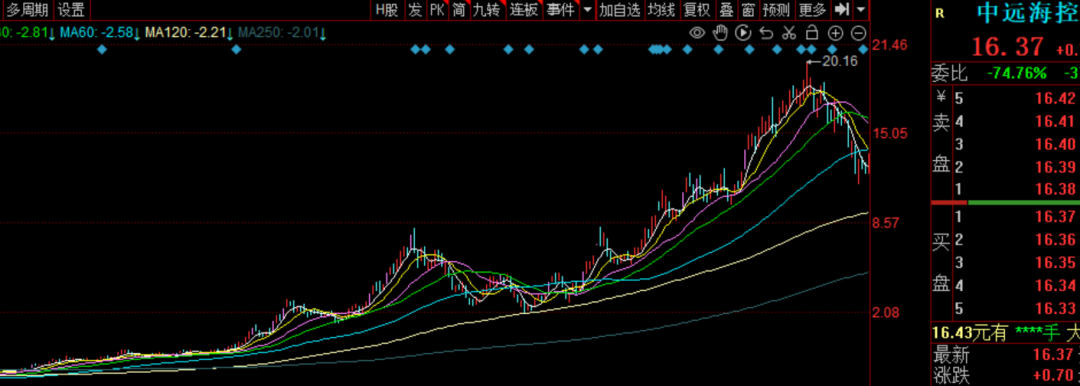Click the replay playback icon

click(742, 32)
